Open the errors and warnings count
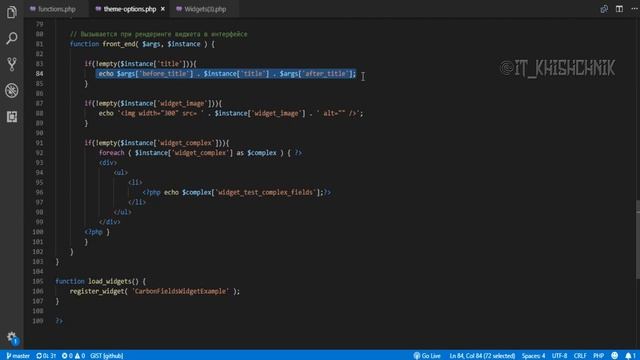 pos(73,356)
